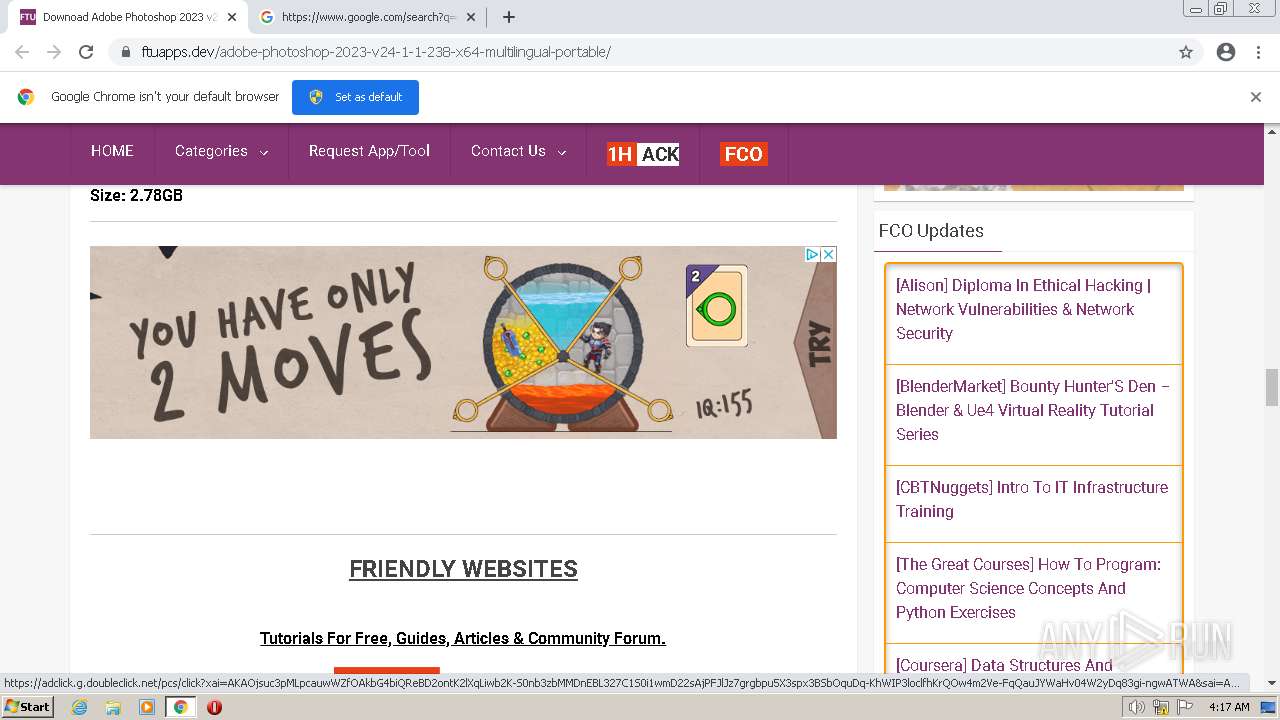Screen dimensions: 1280x720
Task: Select the Chrome icon in the taskbar
Action: pyautogui.click(x=180, y=707)
